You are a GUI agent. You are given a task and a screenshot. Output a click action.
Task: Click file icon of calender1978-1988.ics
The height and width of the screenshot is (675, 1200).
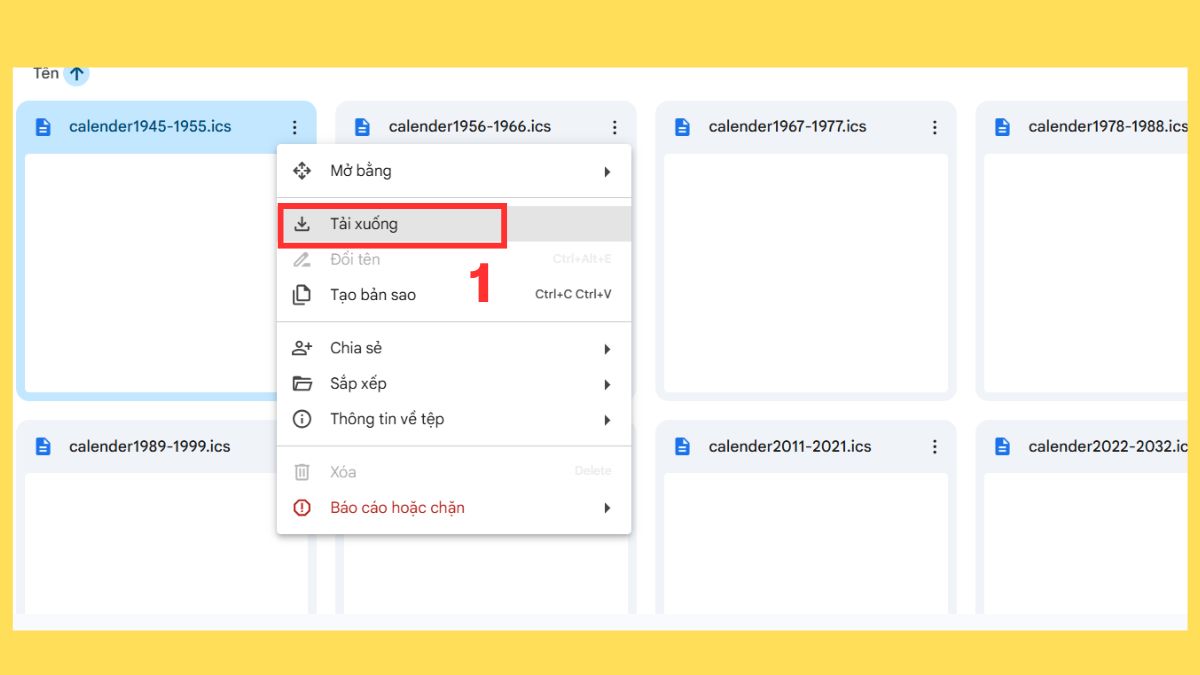click(1003, 127)
